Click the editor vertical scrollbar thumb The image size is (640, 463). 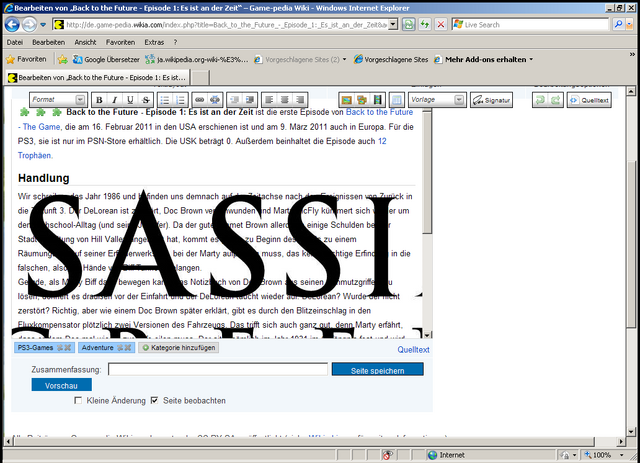click(x=427, y=172)
